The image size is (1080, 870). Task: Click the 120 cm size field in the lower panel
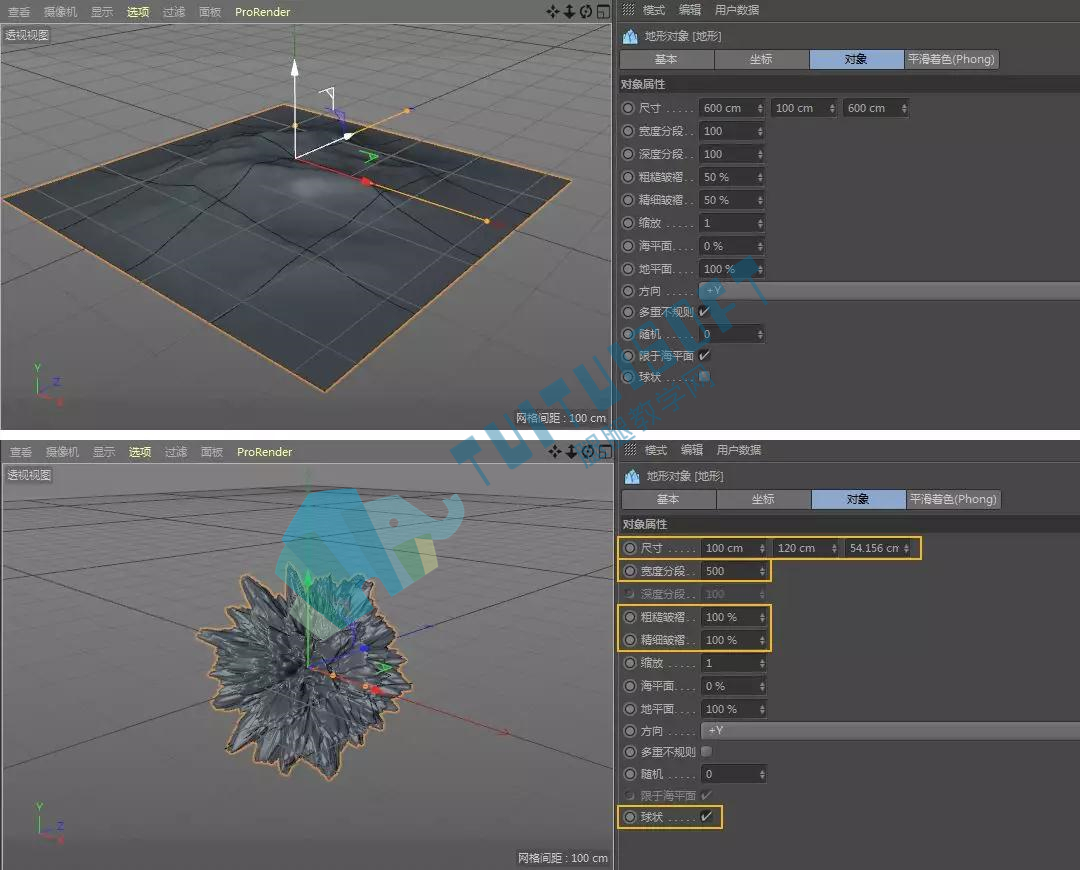[x=805, y=548]
